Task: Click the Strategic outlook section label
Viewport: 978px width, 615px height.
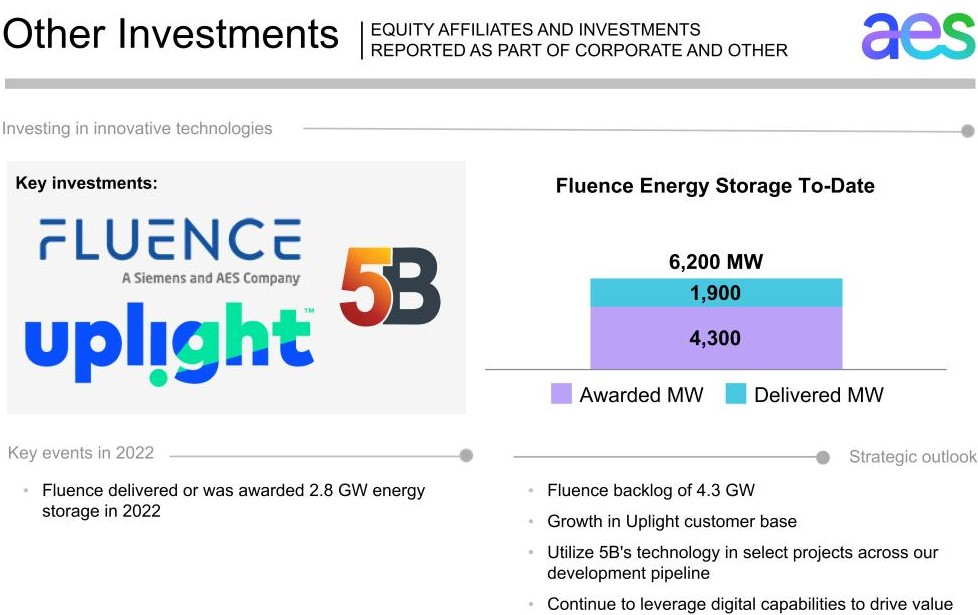Action: [912, 457]
